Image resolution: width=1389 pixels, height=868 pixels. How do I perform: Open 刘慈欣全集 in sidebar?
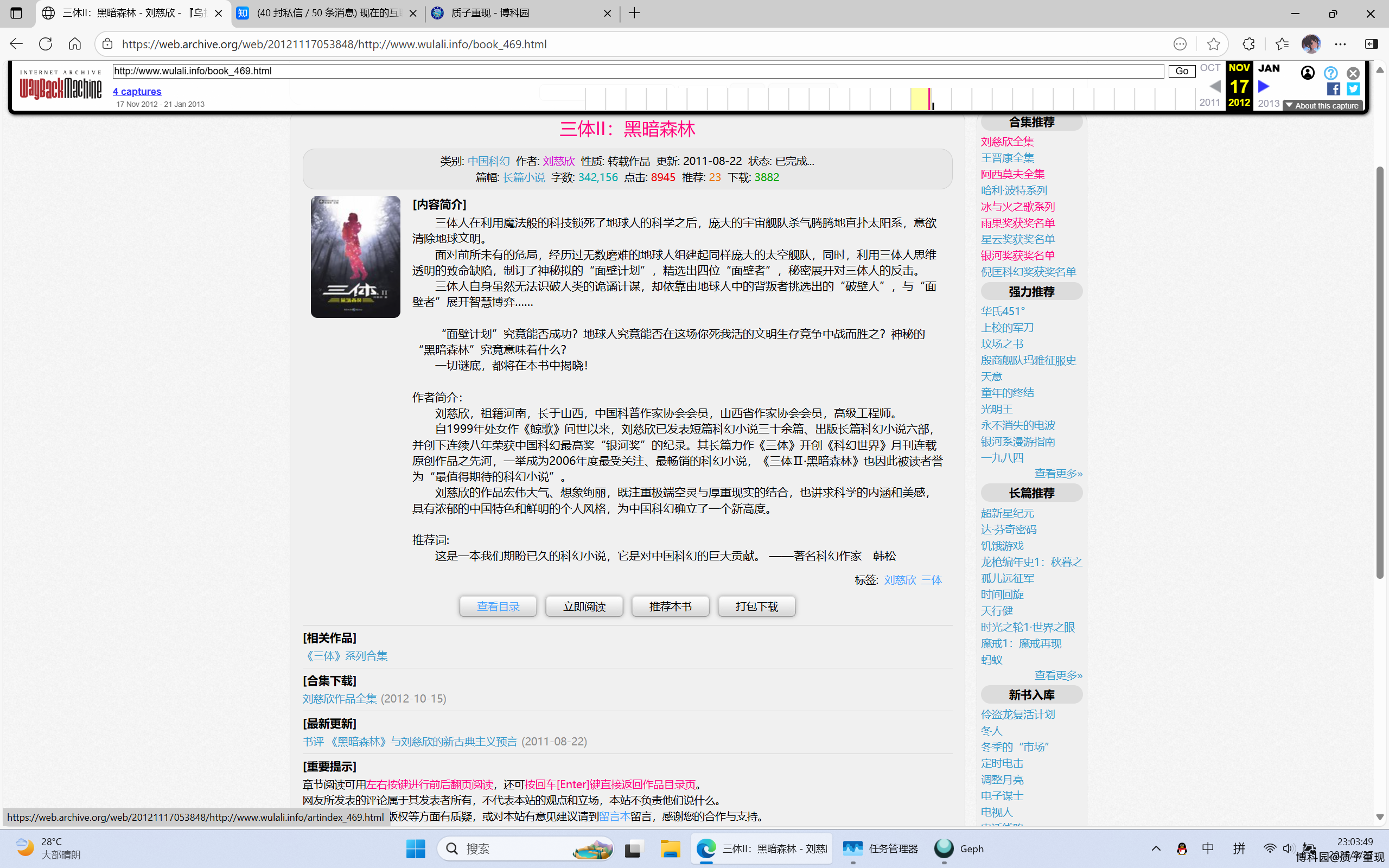[x=1008, y=141]
